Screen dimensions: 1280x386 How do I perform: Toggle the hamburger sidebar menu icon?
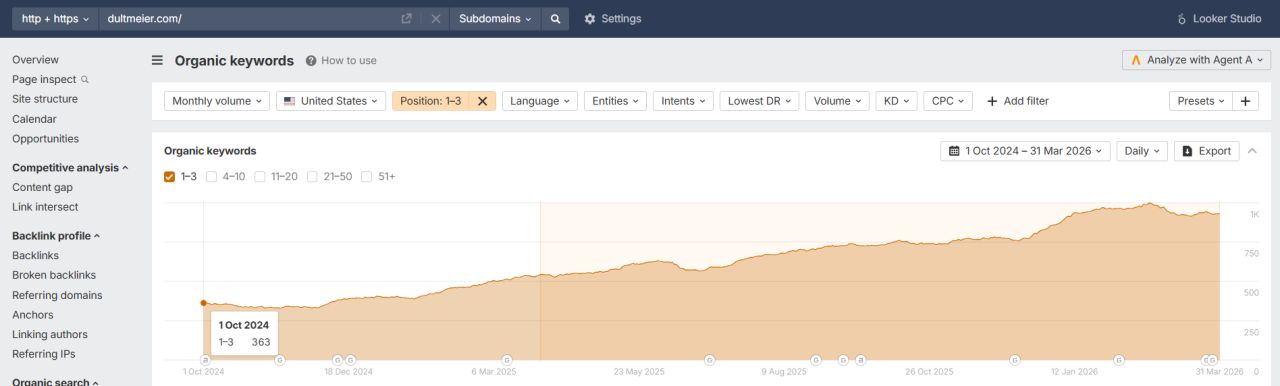[157, 60]
